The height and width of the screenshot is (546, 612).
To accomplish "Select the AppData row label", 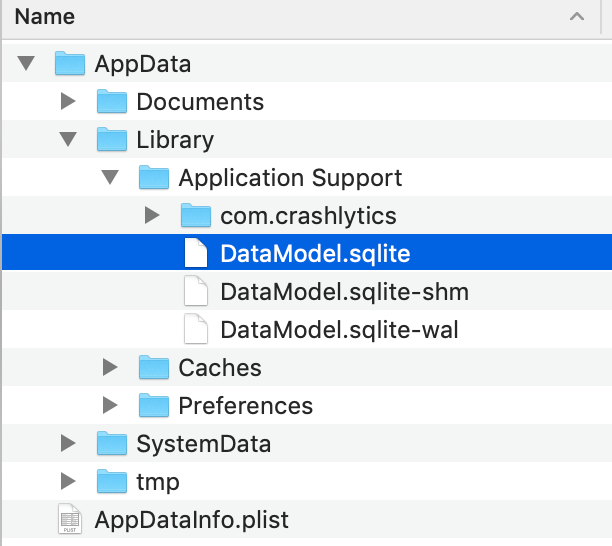I will pos(143,64).
